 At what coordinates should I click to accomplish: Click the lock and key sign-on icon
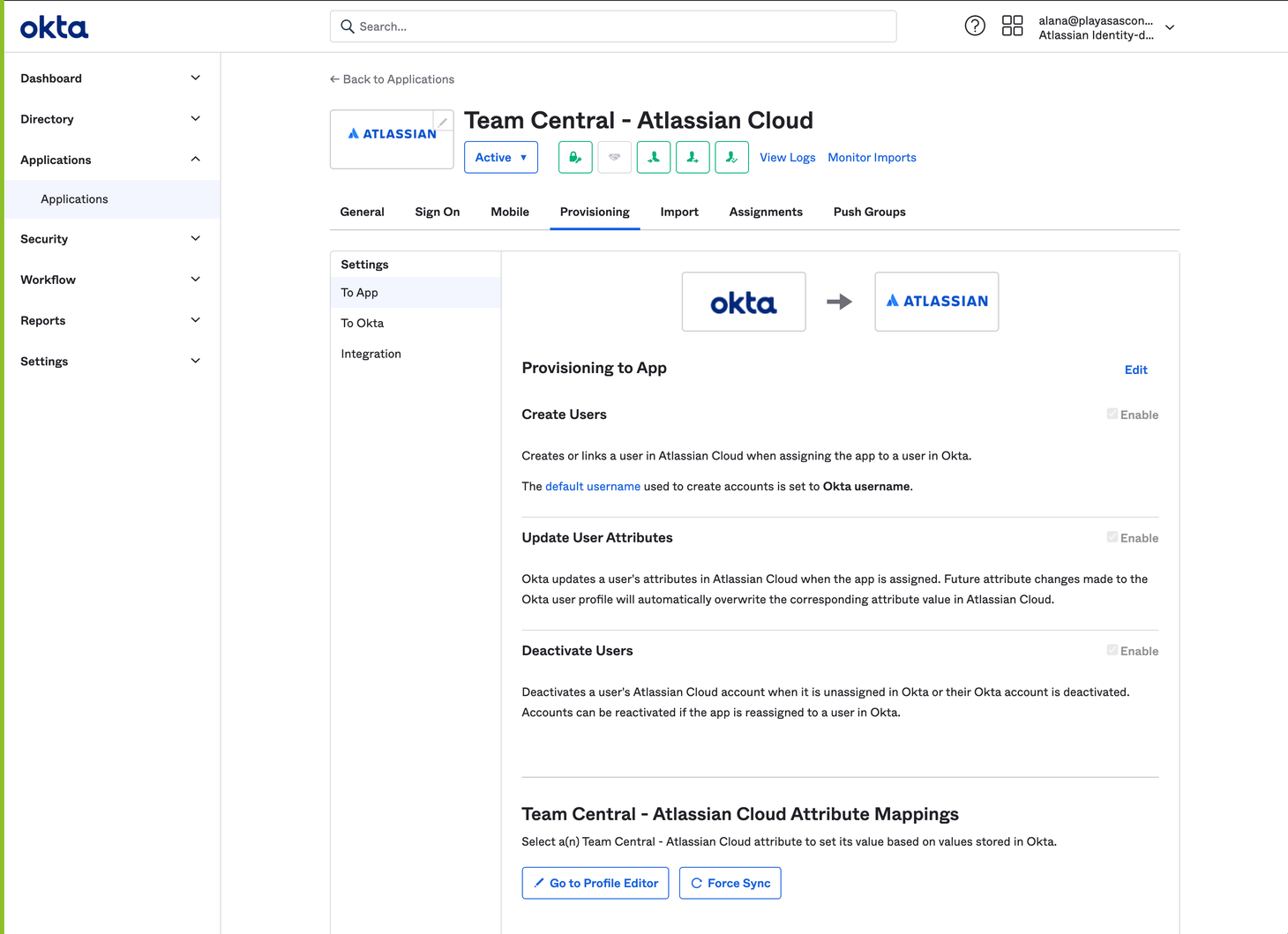pos(575,157)
